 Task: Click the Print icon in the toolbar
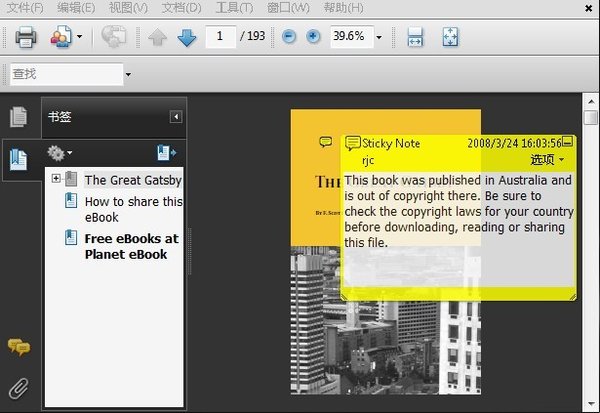25,38
